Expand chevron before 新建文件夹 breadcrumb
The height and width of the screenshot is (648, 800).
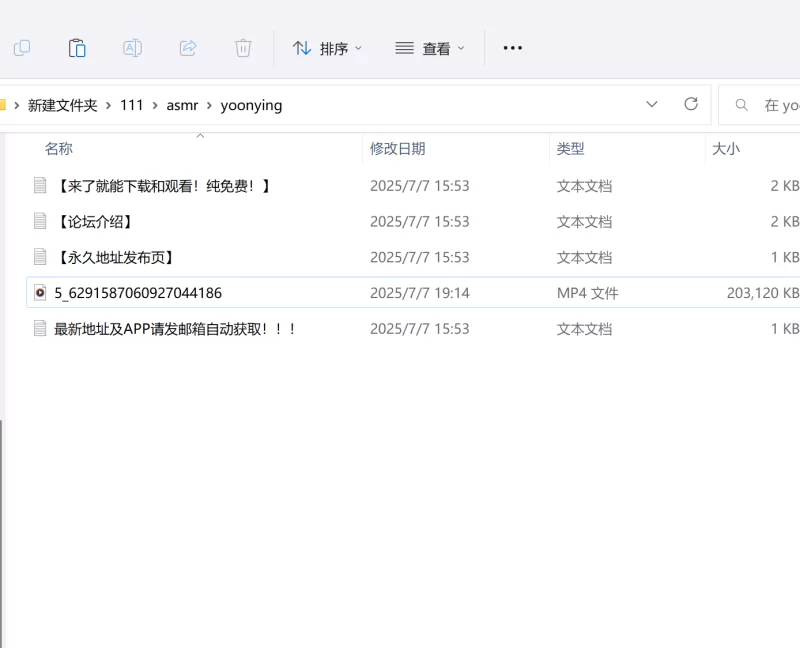(x=16, y=105)
